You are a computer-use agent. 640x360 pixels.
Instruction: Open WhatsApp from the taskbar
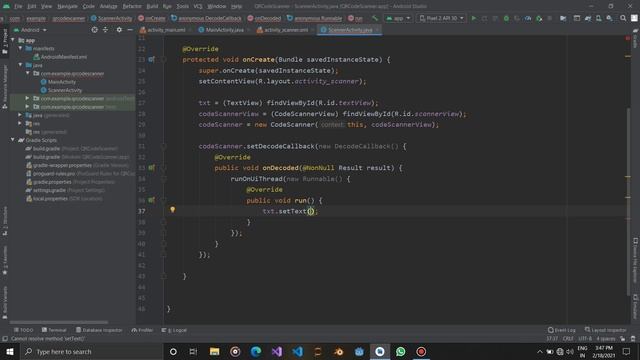click(x=400, y=351)
